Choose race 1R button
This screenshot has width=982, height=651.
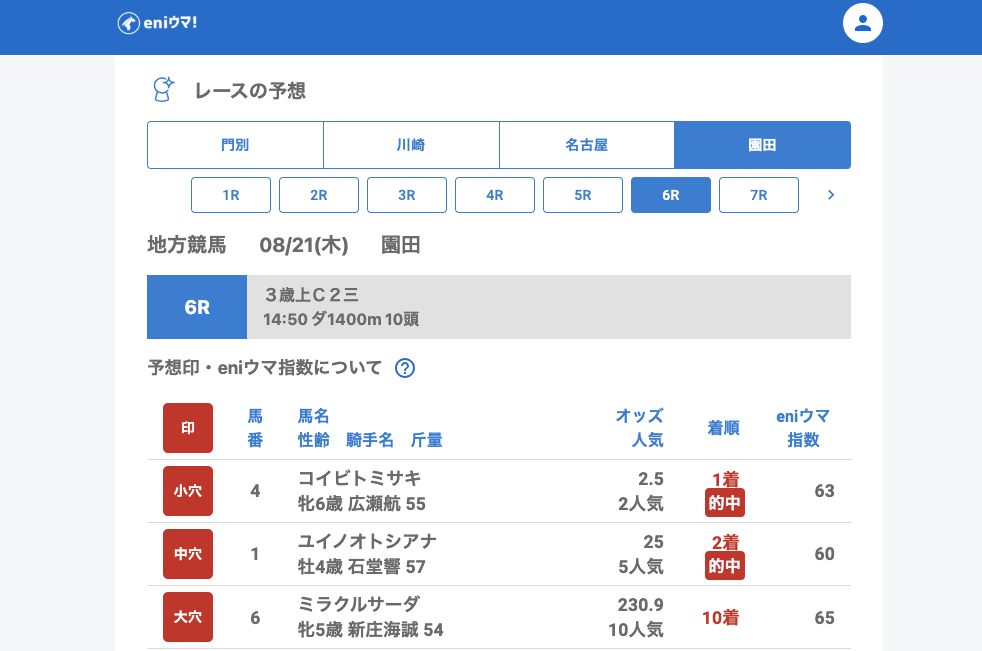point(231,195)
